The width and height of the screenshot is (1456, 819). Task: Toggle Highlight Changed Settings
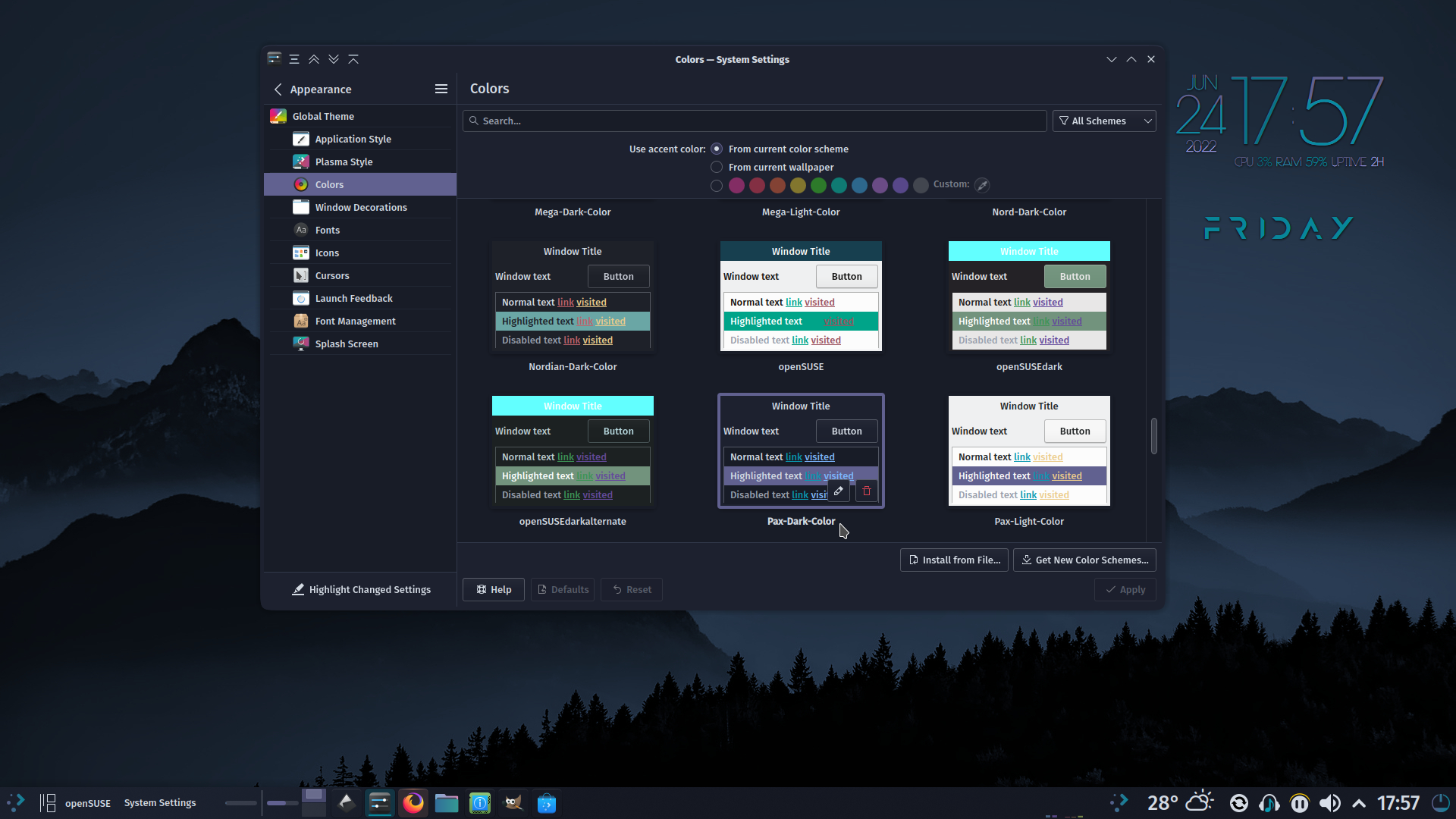(x=361, y=590)
